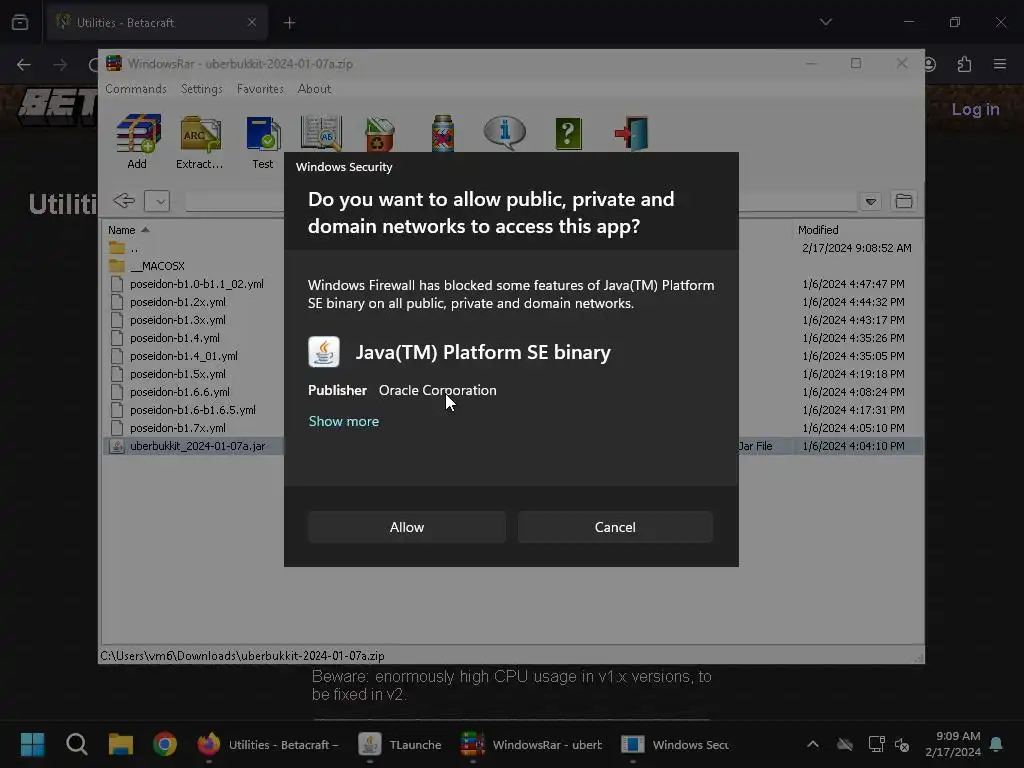Sort by the Modified column header
Image resolution: width=1024 pixels, height=768 pixels.
click(x=818, y=230)
